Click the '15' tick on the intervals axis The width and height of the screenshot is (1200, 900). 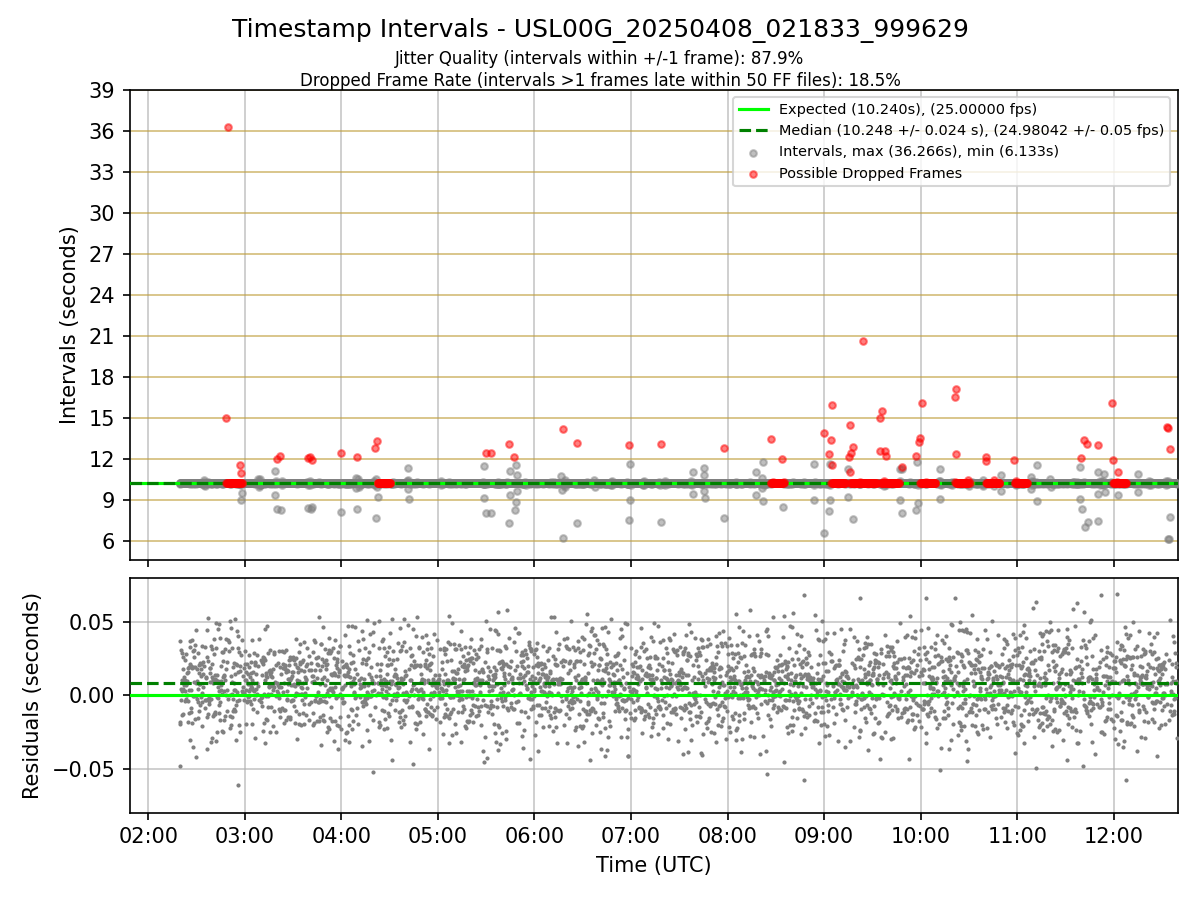point(102,419)
